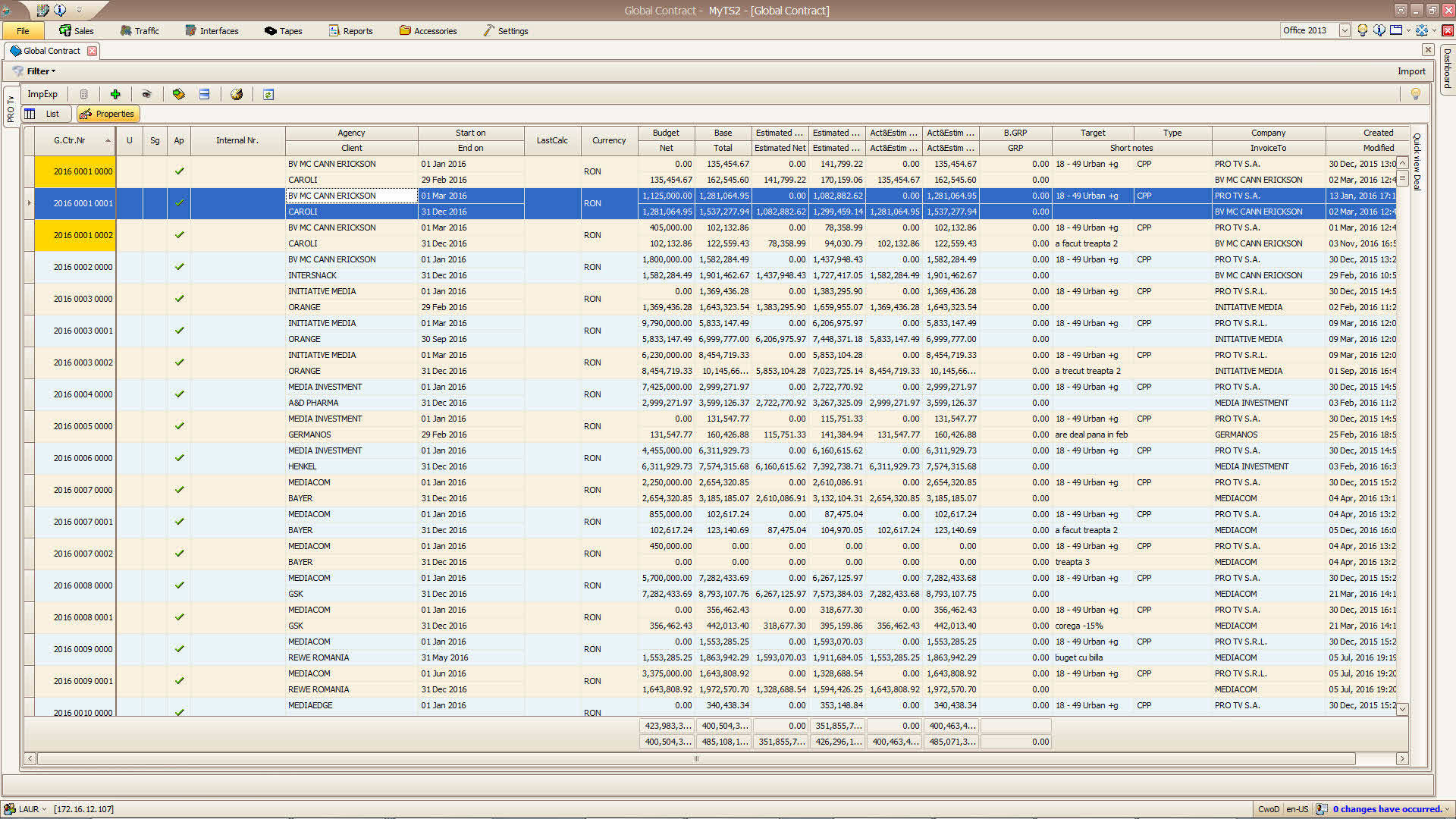Image resolution: width=1456 pixels, height=819 pixels.
Task: Open the Reports menu
Action: click(x=350, y=31)
